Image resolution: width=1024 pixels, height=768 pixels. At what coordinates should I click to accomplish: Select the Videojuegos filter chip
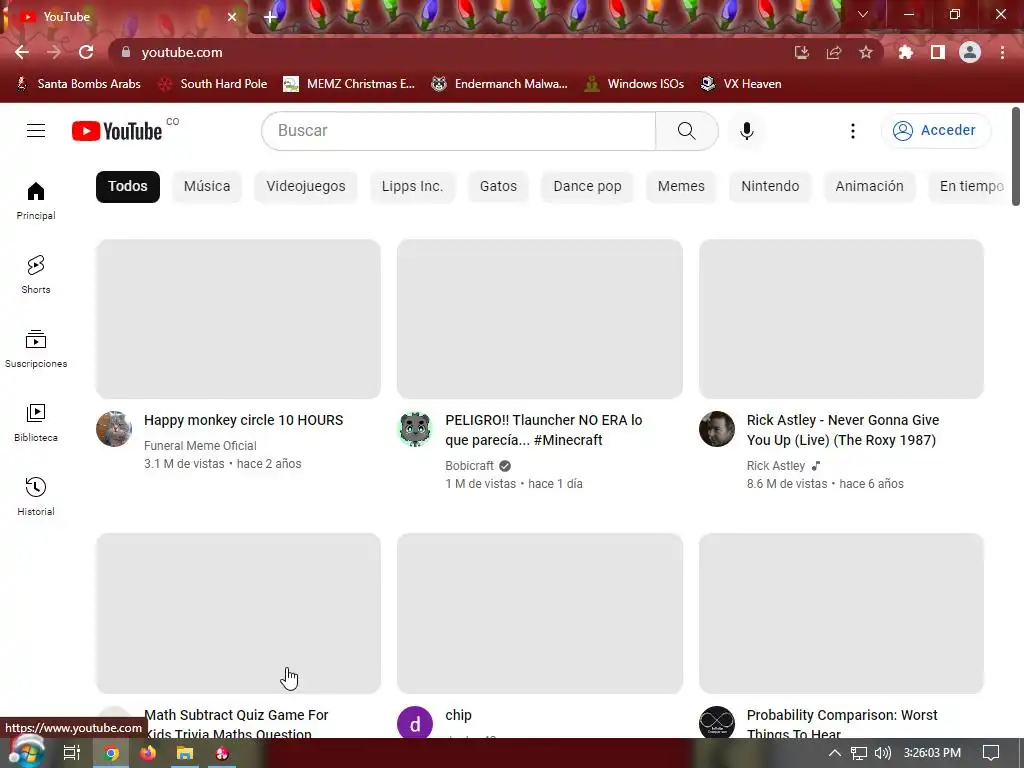pos(306,187)
